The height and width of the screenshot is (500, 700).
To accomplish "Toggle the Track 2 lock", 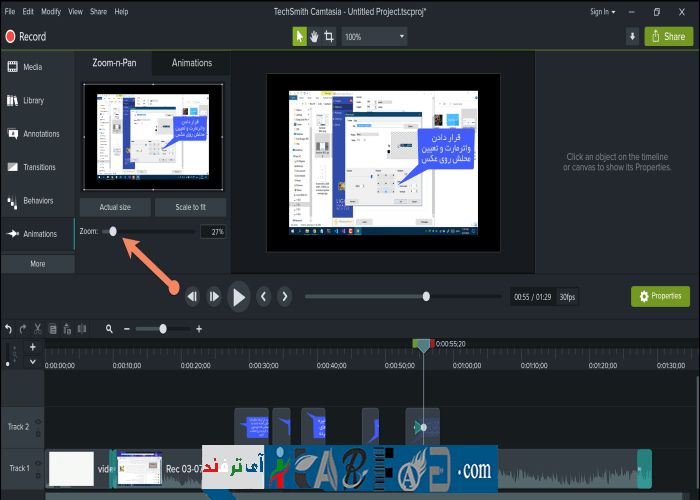I will pos(38,434).
